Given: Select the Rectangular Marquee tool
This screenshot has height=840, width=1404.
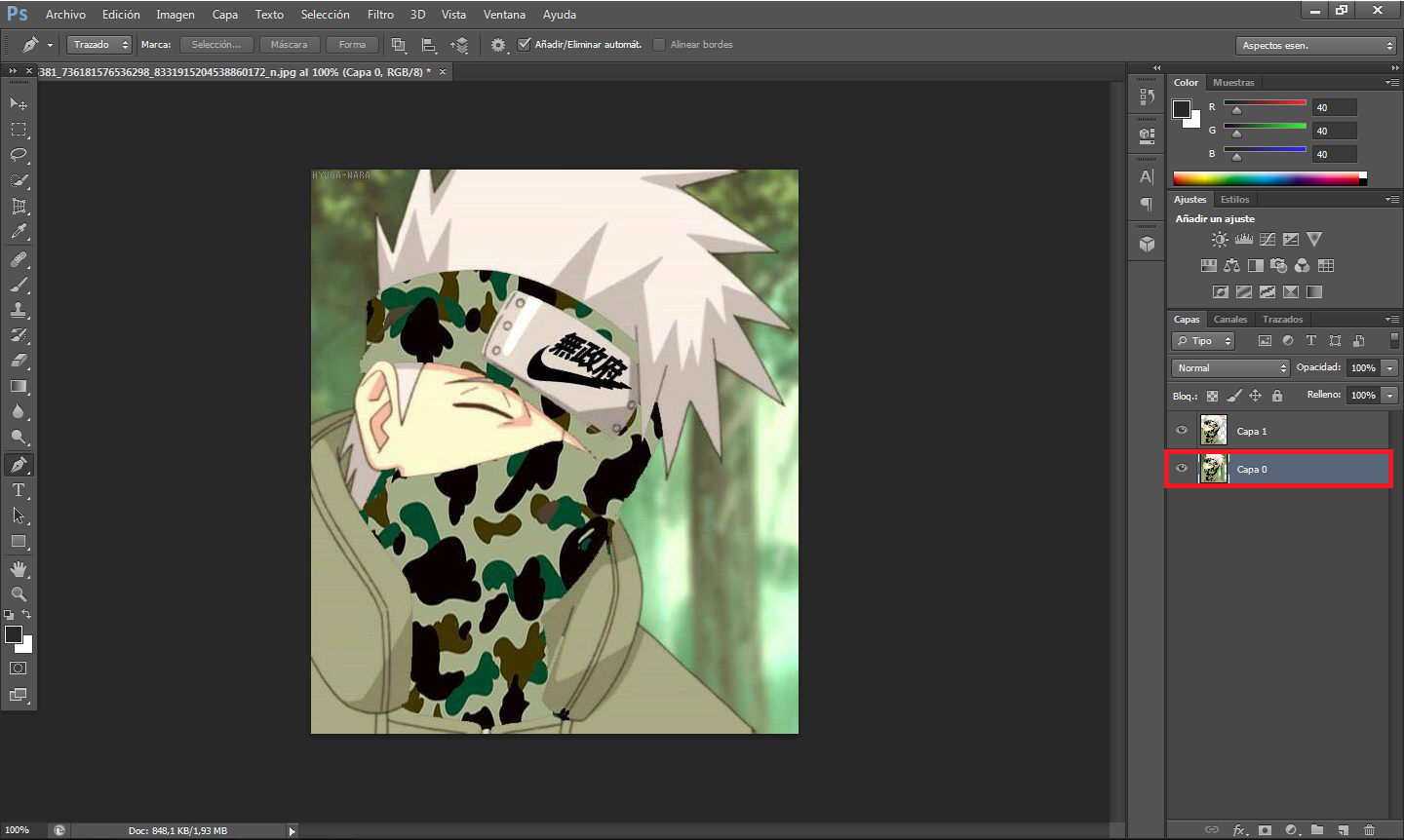Looking at the screenshot, I should pos(19,129).
